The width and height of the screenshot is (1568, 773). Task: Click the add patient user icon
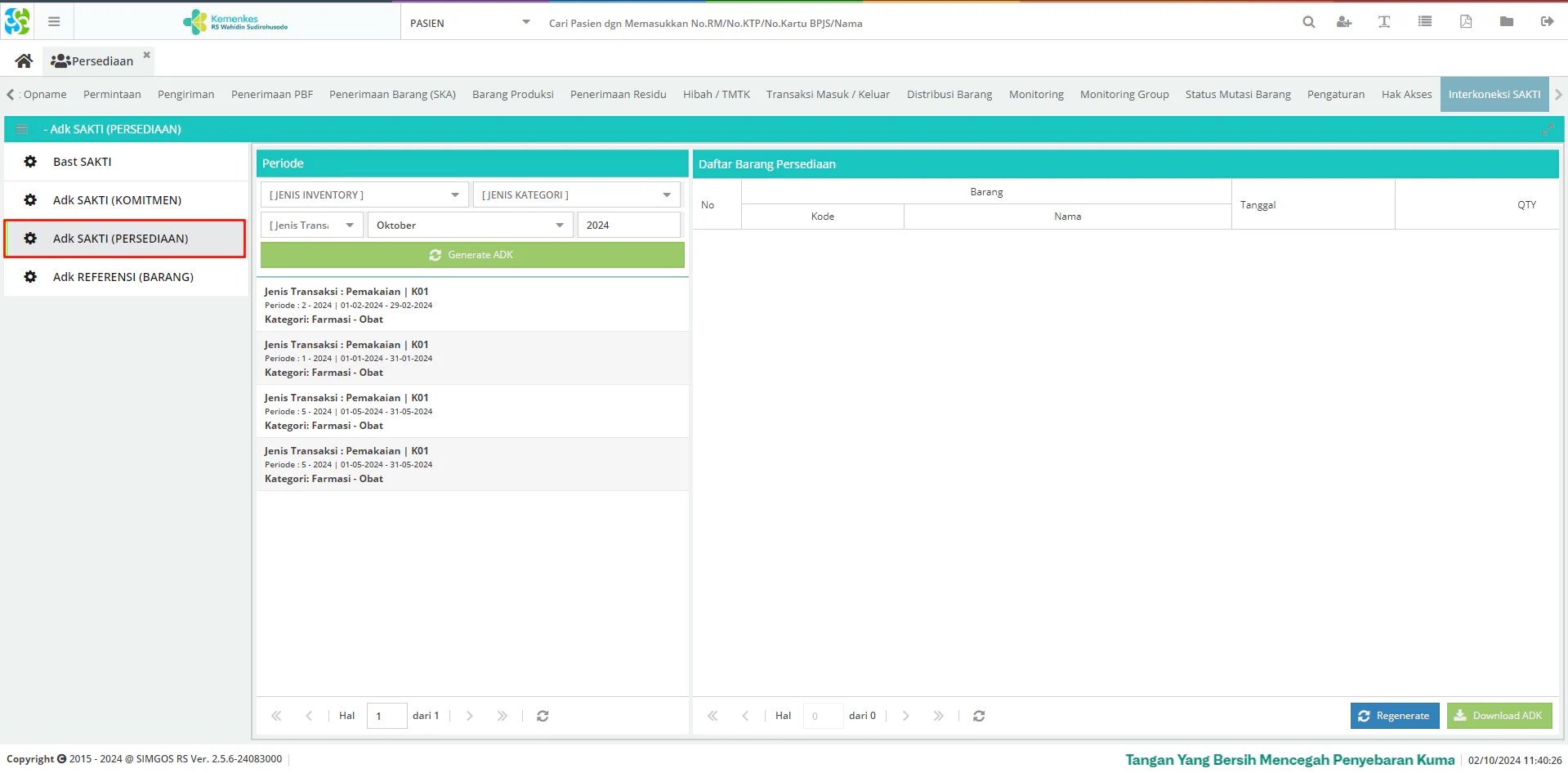(1344, 22)
